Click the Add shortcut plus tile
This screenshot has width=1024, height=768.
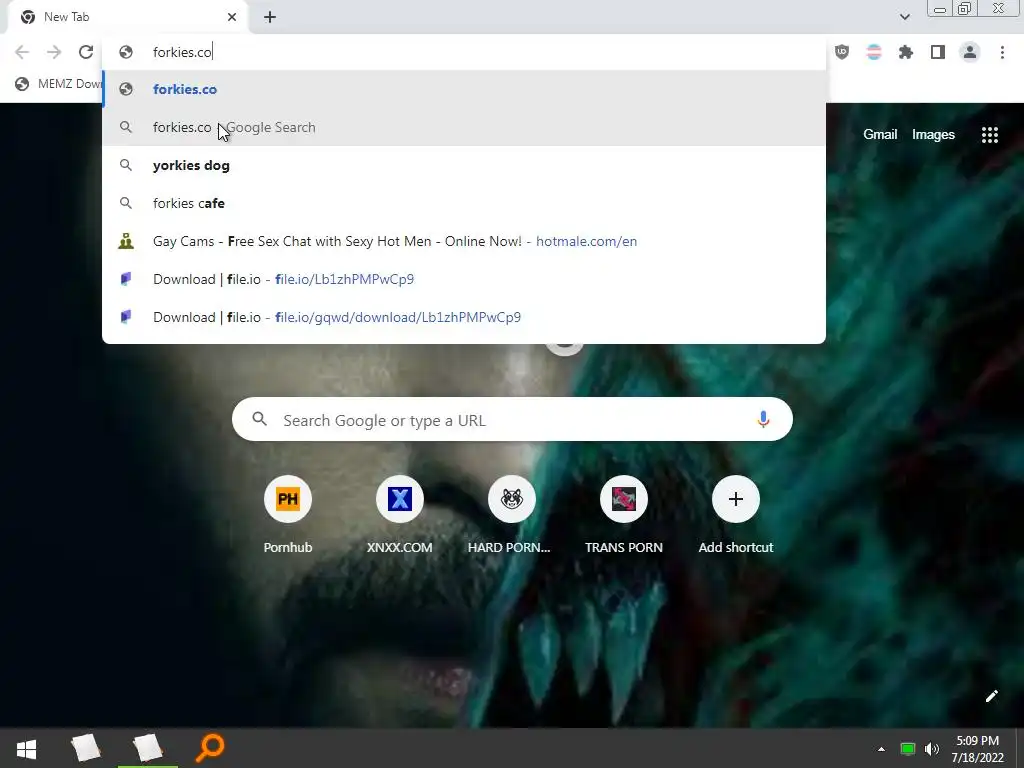[x=736, y=516]
